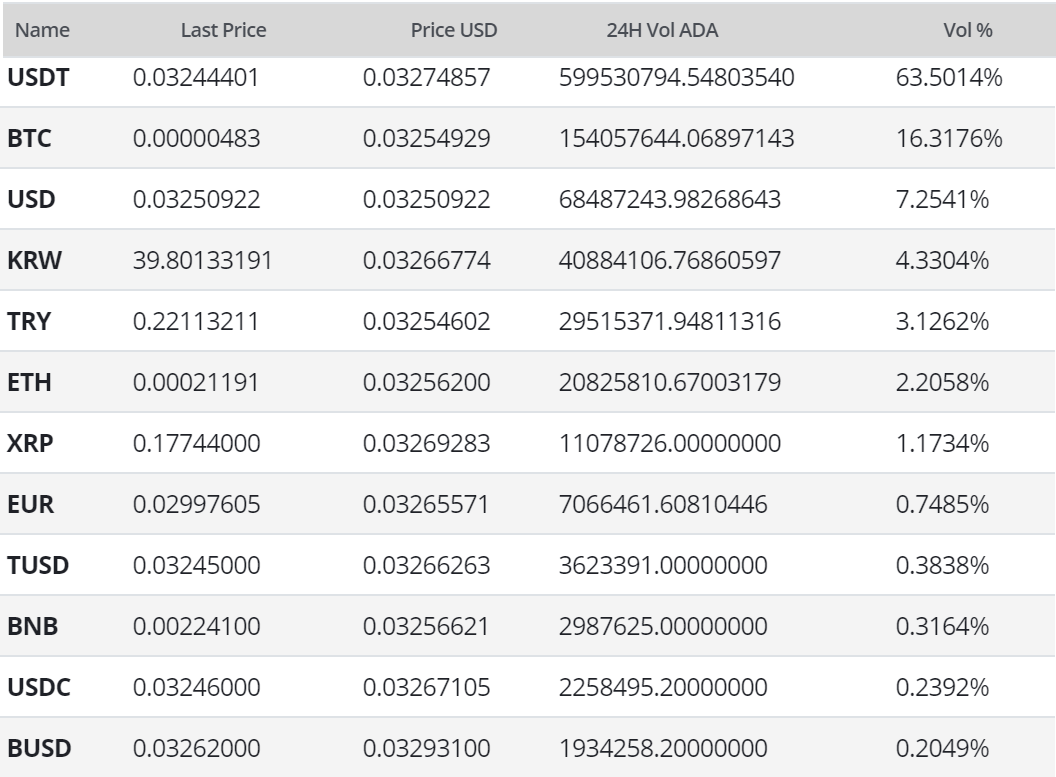
Task: Click BTC volume 154057644.06897143
Action: 677,138
